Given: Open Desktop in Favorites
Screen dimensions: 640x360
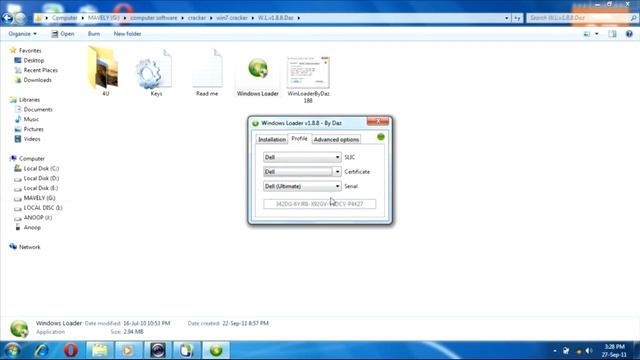Looking at the screenshot, I should pyautogui.click(x=33, y=60).
